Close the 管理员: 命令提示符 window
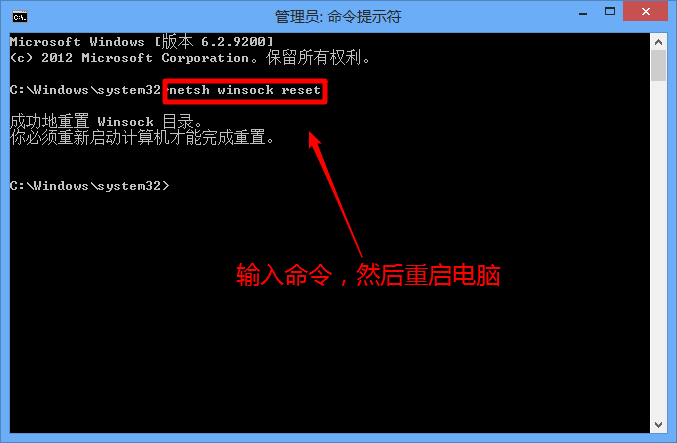 (x=645, y=12)
